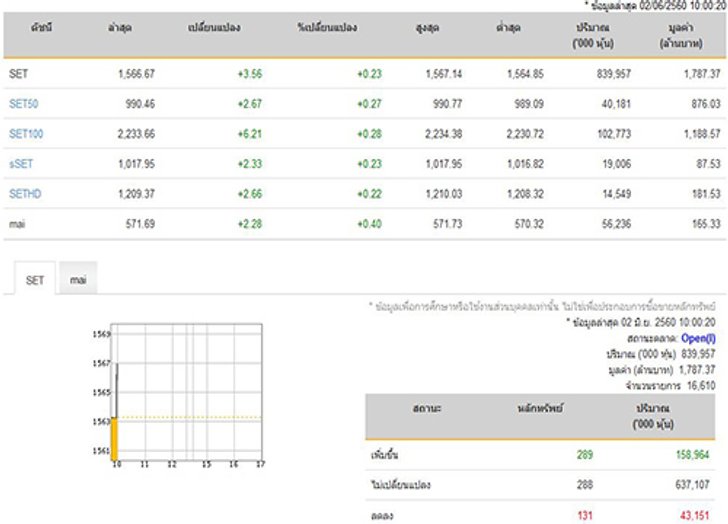Select SETHD last value 1,209.37
Viewport: 728px width, 524px height.
coord(136,194)
